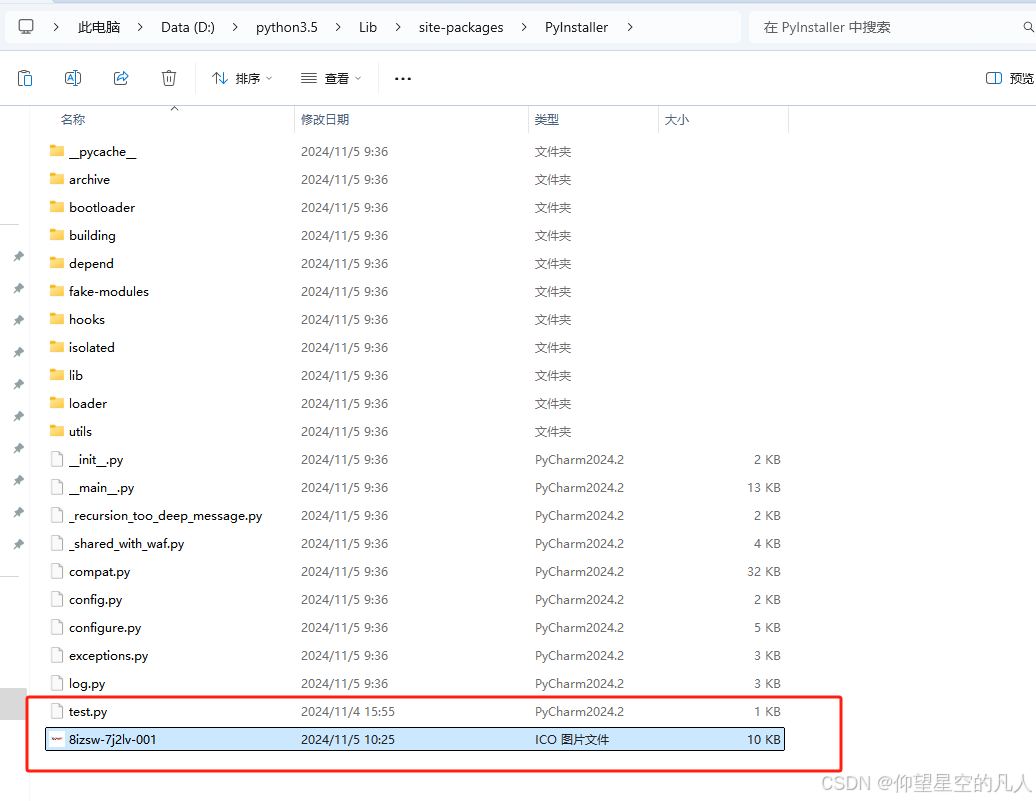Expand the chevron after 此电脑 breadcrumb
This screenshot has width=1036, height=801.
[140, 27]
